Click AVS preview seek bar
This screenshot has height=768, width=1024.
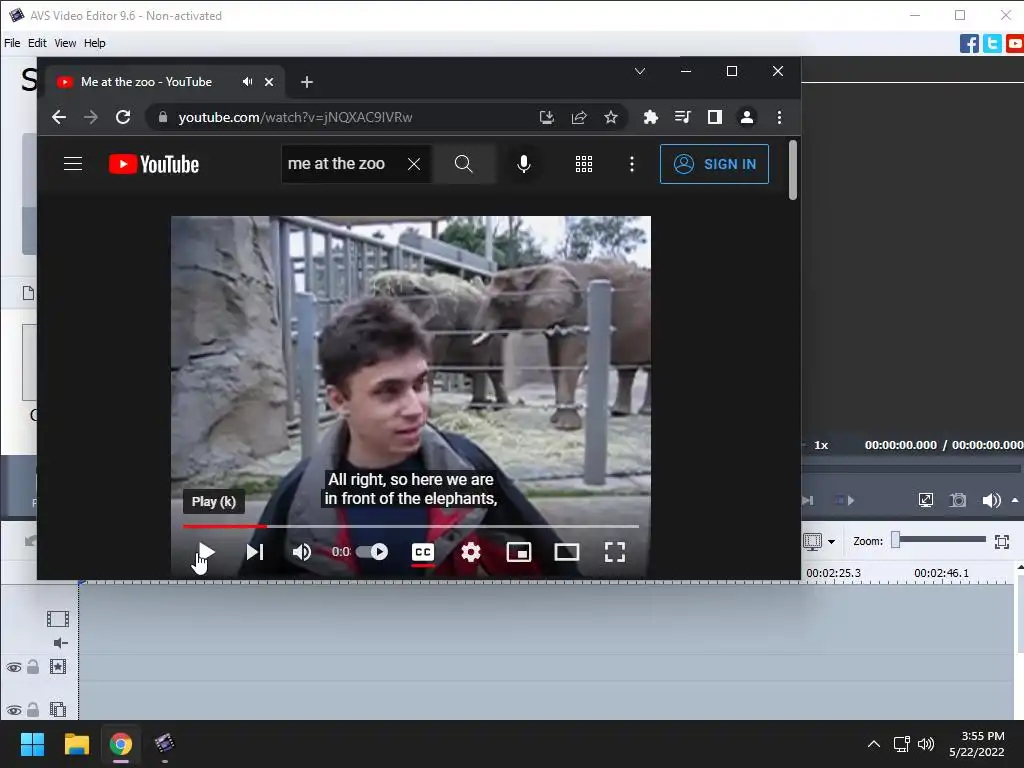[911, 468]
